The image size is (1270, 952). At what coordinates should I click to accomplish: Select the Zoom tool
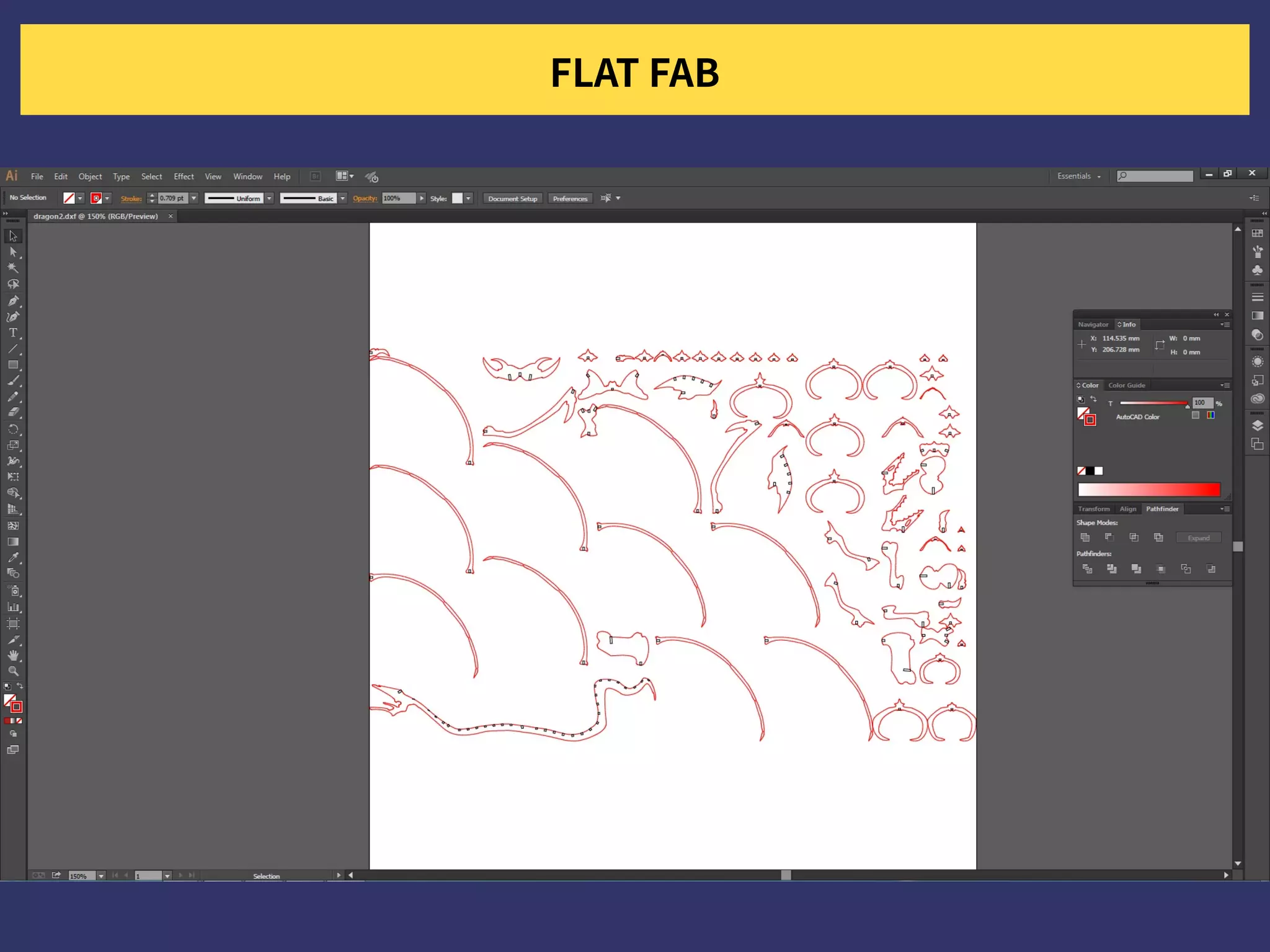13,671
